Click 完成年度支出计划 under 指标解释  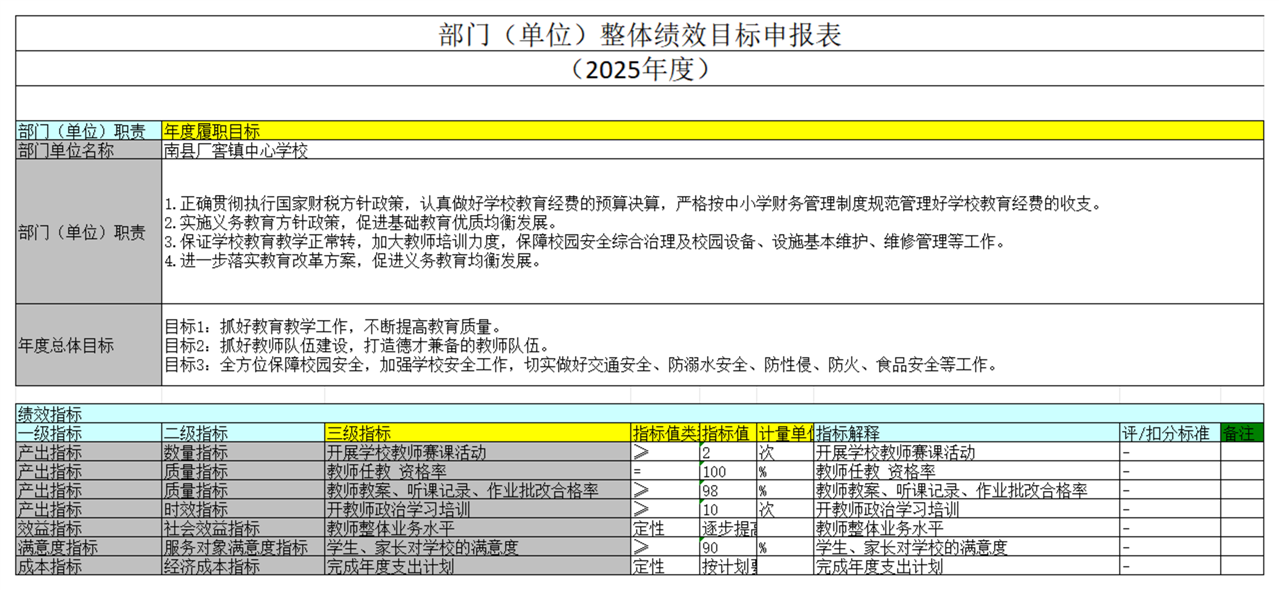coord(966,566)
